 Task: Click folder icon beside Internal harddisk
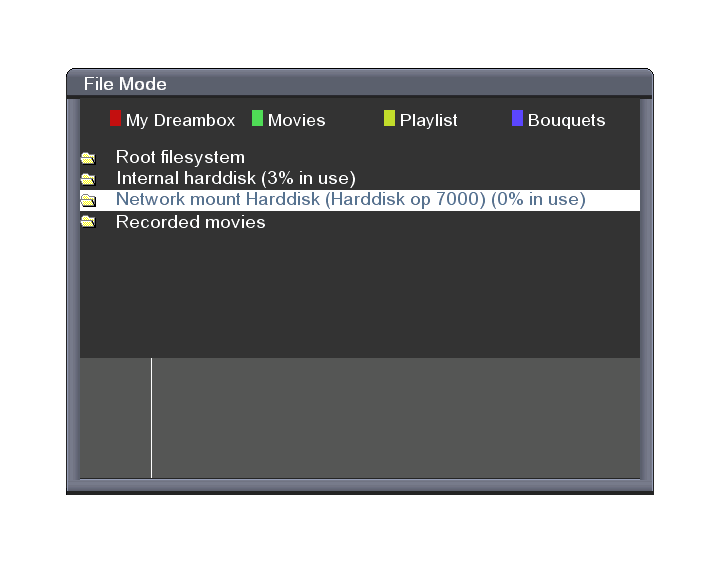coord(88,179)
